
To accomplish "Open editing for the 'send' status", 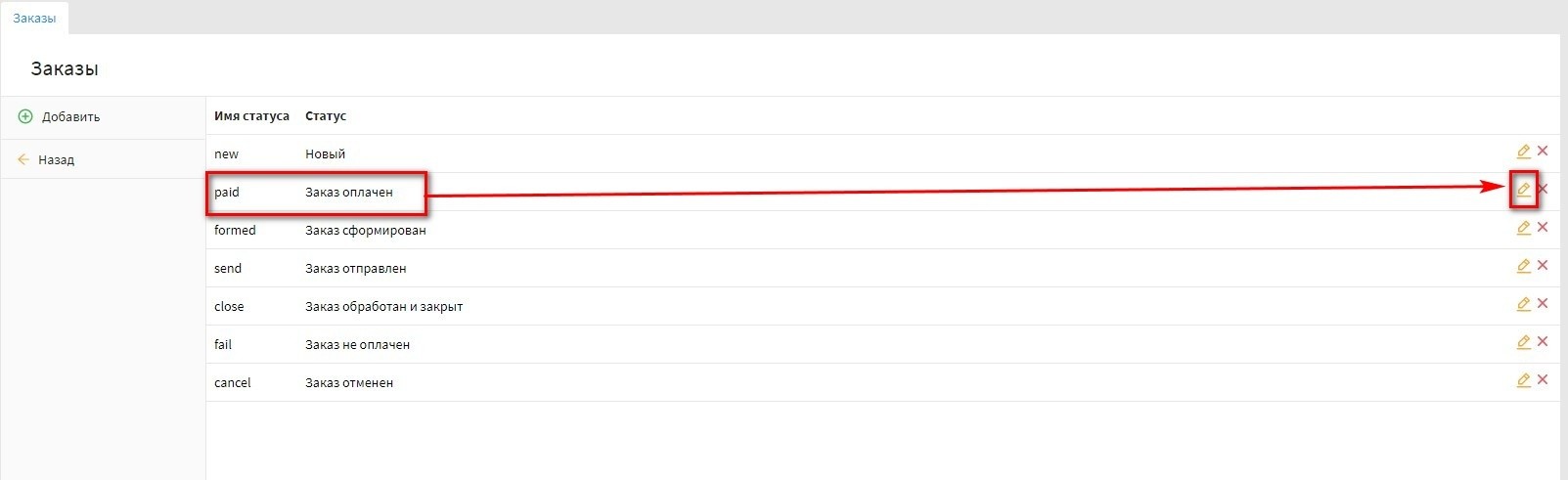I will point(1523,266).
